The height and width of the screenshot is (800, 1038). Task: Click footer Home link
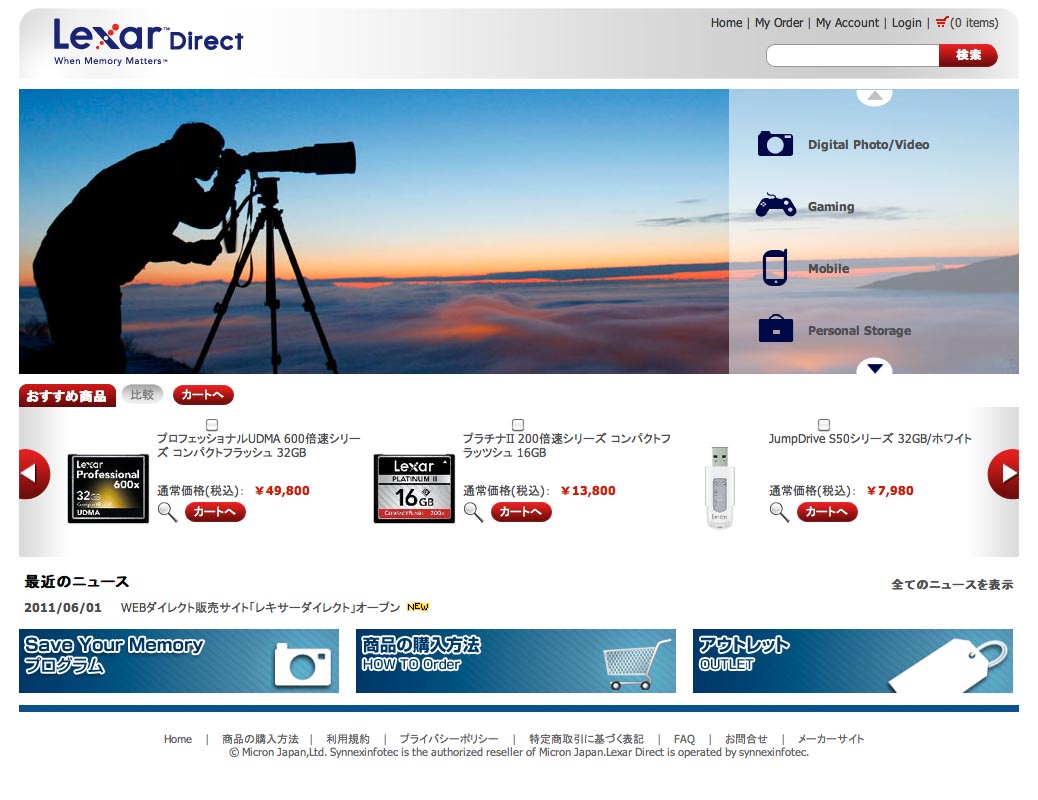(x=177, y=739)
